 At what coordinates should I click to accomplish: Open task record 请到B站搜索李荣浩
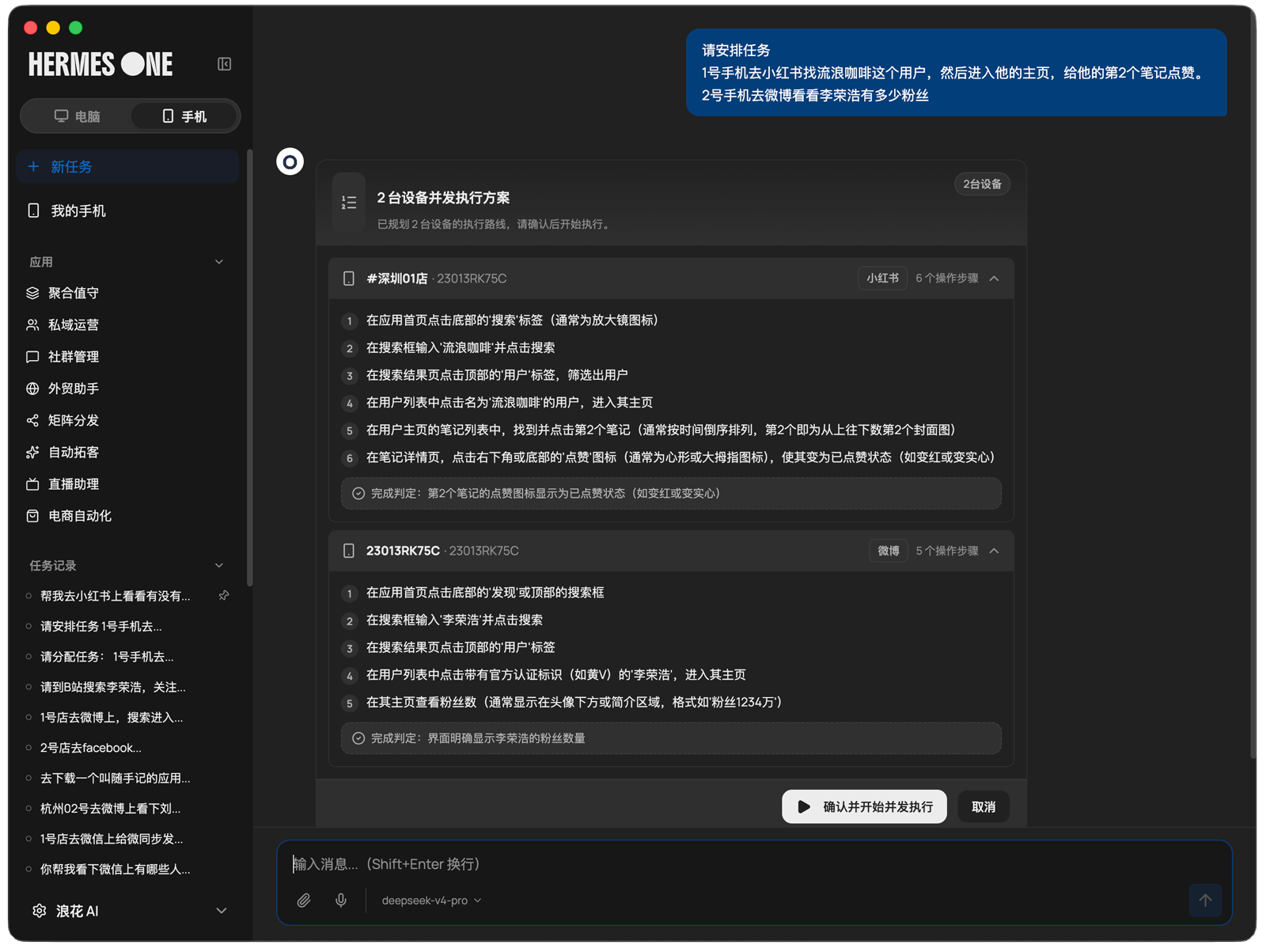(113, 687)
